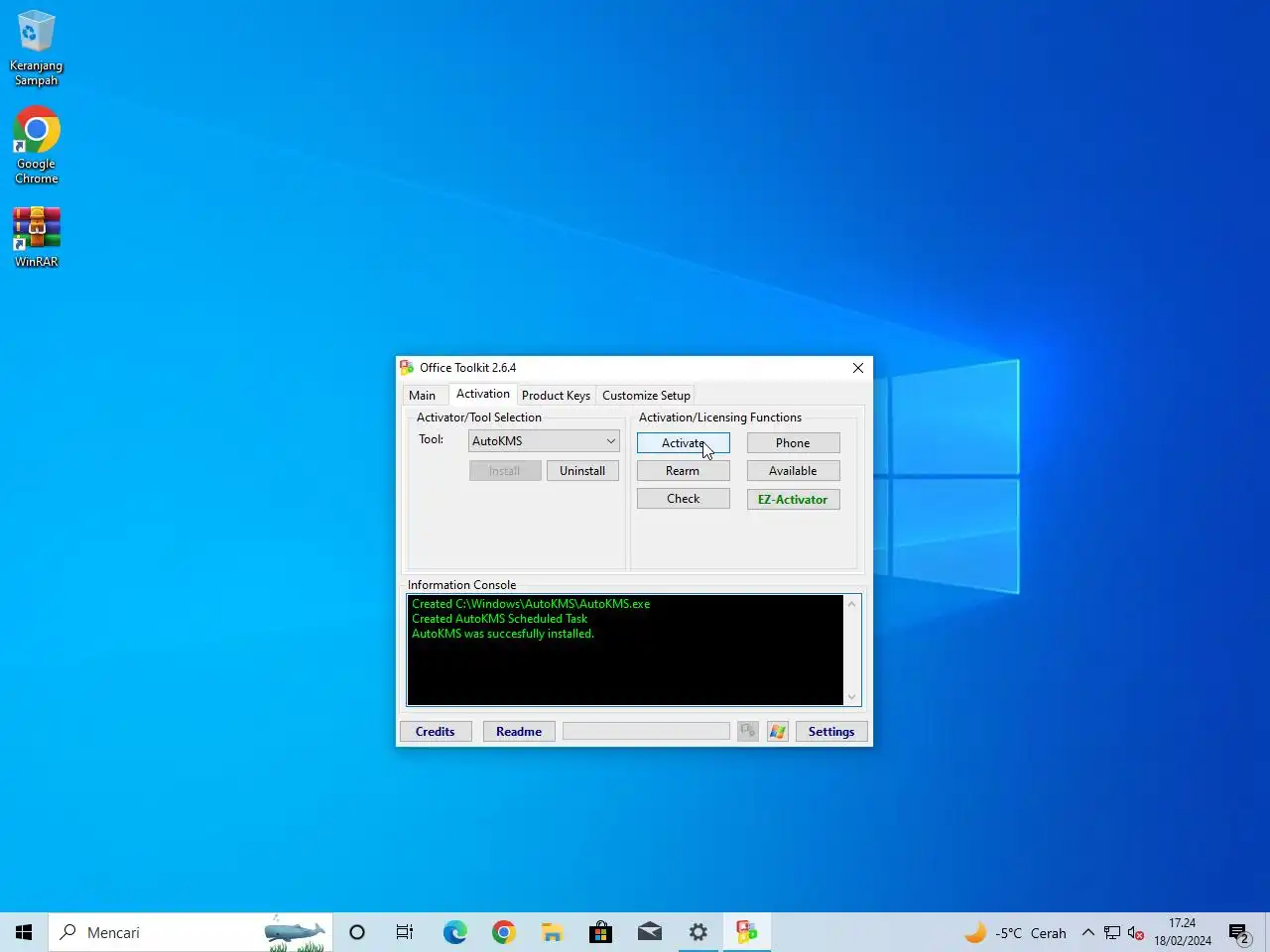Click the '-5°C Cerah' weather text

[x=1031, y=933]
